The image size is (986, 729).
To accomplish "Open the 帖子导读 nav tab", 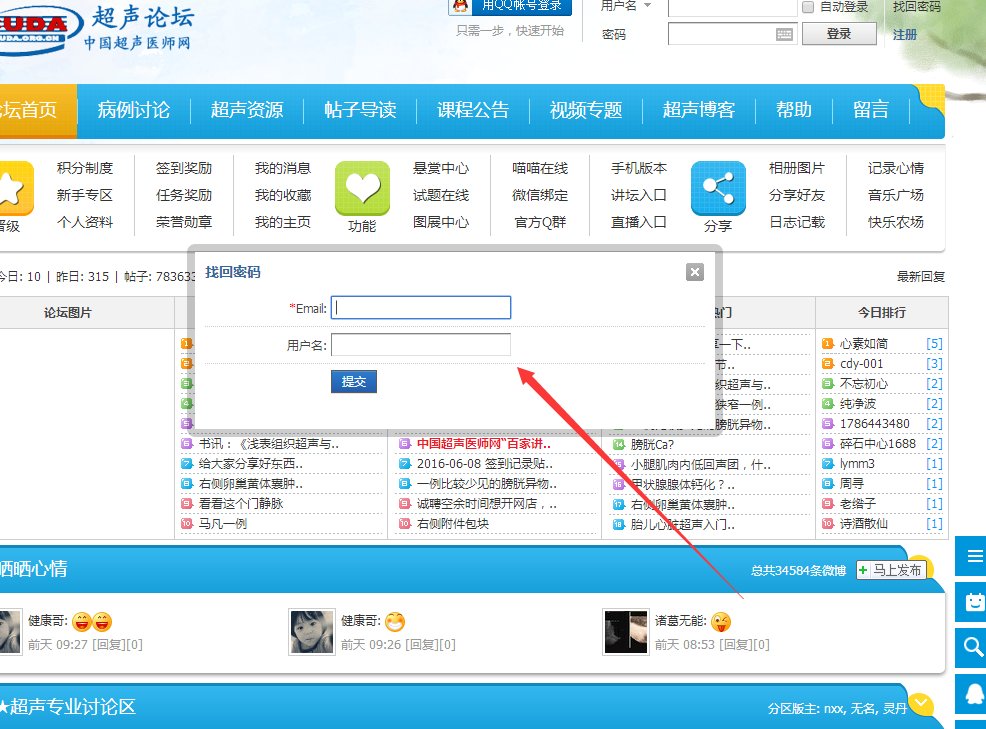I will point(360,110).
